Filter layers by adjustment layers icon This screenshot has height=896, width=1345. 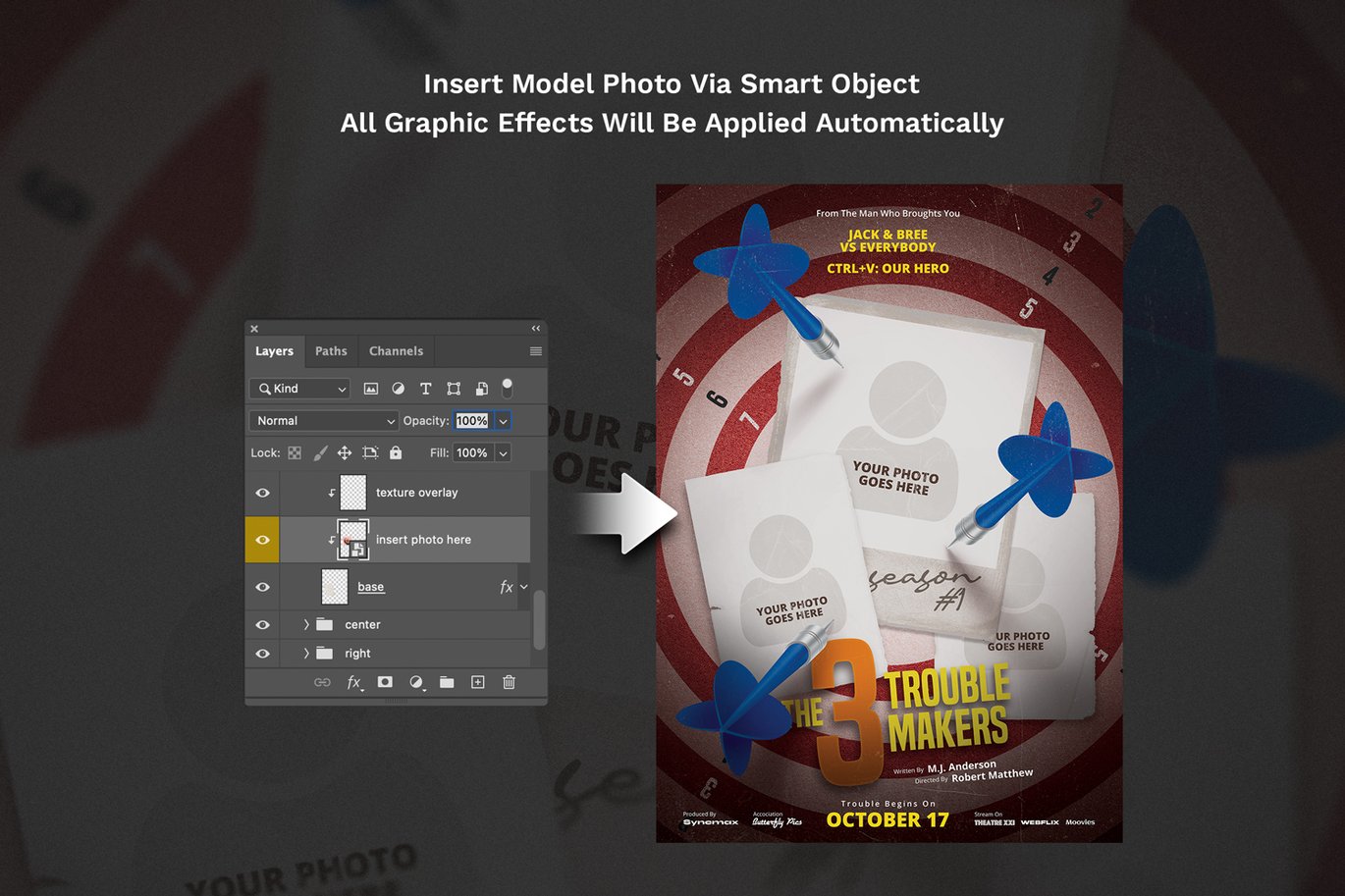(399, 389)
